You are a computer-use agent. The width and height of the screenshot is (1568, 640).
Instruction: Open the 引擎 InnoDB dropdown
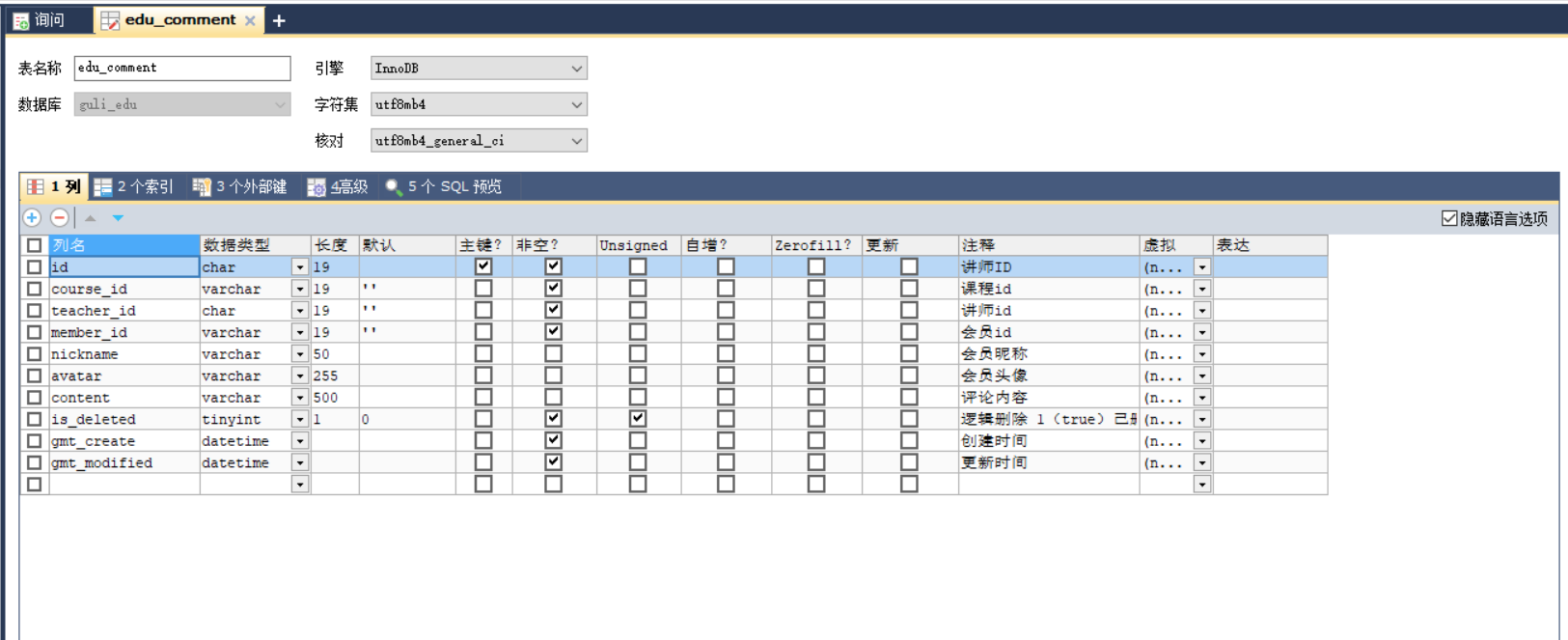pyautogui.click(x=479, y=69)
